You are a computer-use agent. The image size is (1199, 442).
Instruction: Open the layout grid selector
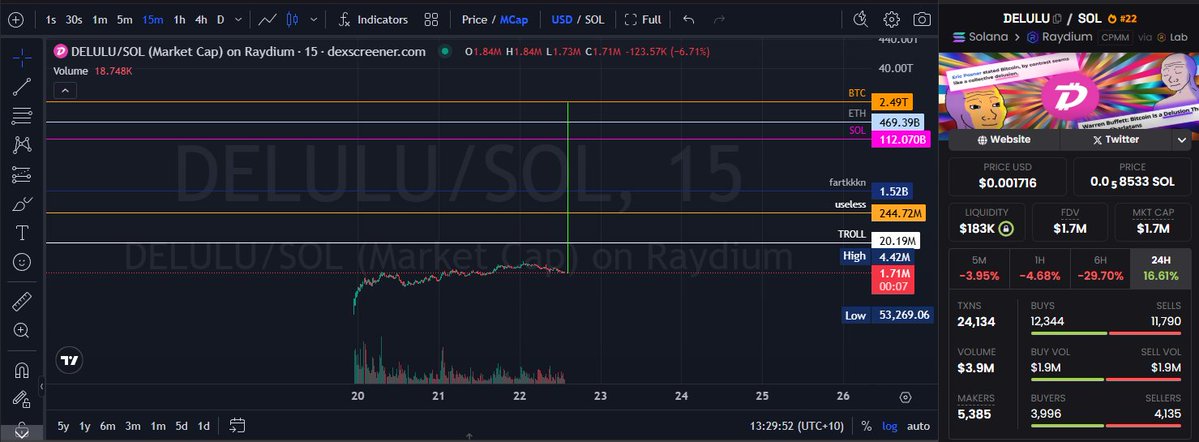point(431,19)
